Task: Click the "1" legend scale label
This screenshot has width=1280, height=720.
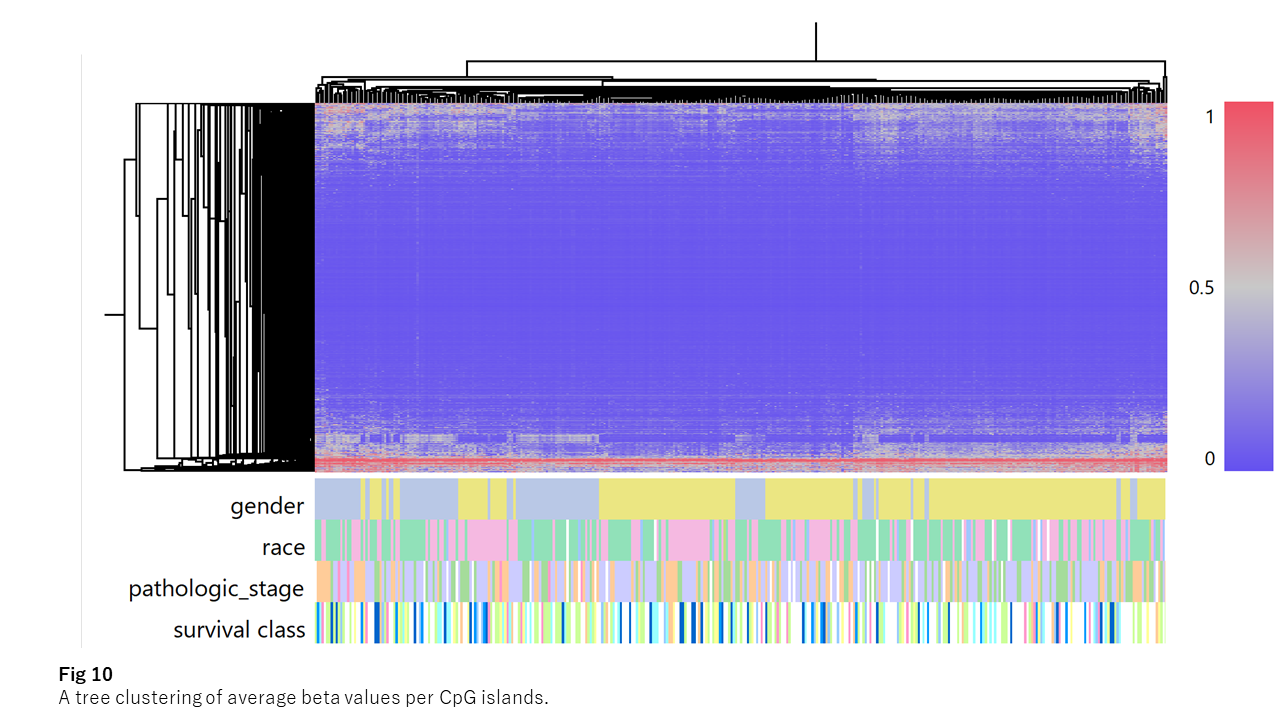Action: click(x=1209, y=116)
